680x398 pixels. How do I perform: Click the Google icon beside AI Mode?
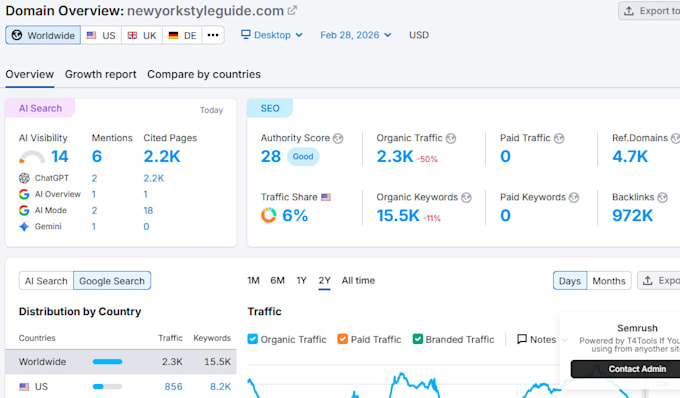coord(24,210)
